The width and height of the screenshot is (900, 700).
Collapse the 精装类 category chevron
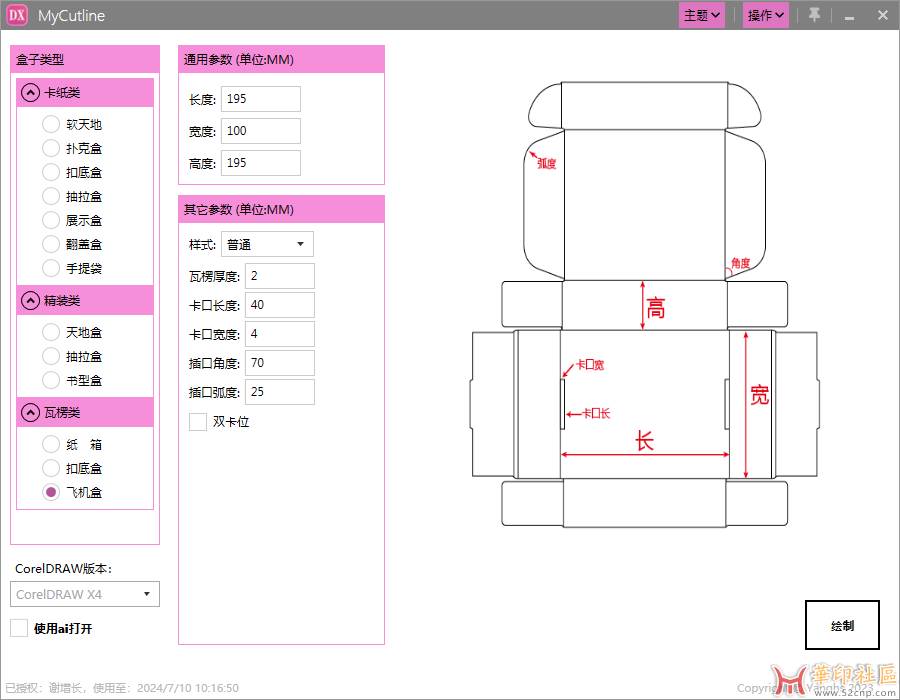tap(30, 301)
